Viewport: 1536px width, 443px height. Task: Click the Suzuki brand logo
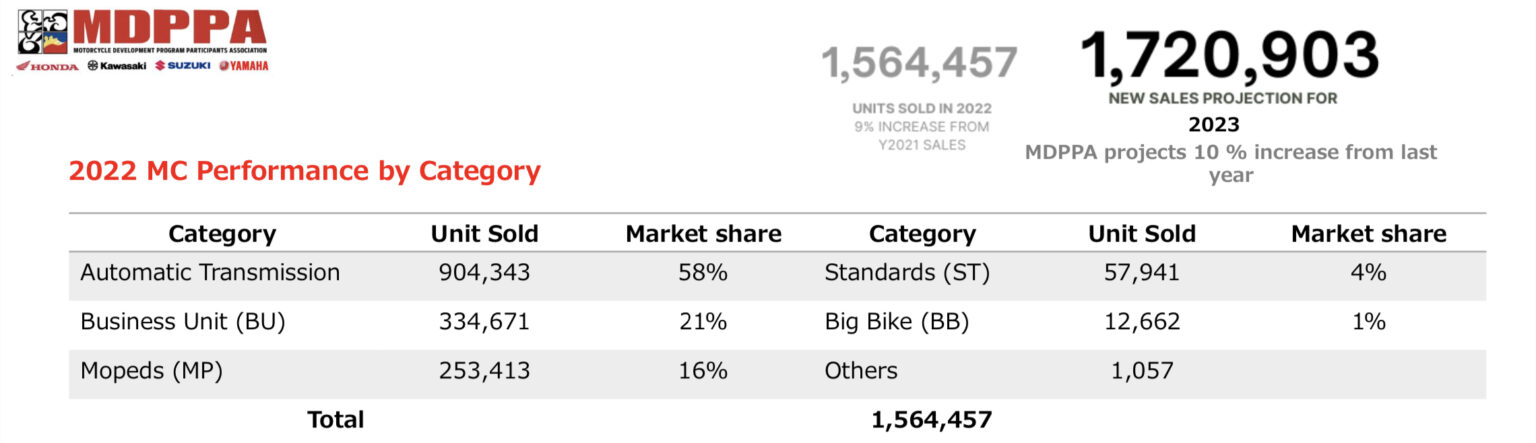click(182, 66)
